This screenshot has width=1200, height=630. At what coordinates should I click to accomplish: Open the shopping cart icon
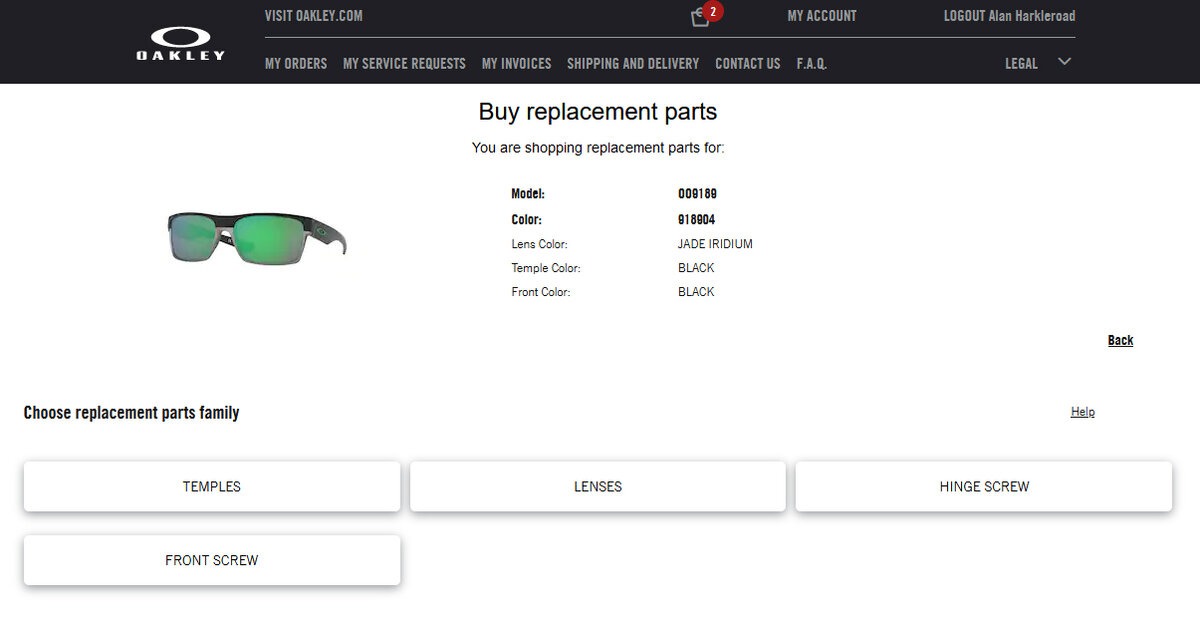(x=701, y=17)
